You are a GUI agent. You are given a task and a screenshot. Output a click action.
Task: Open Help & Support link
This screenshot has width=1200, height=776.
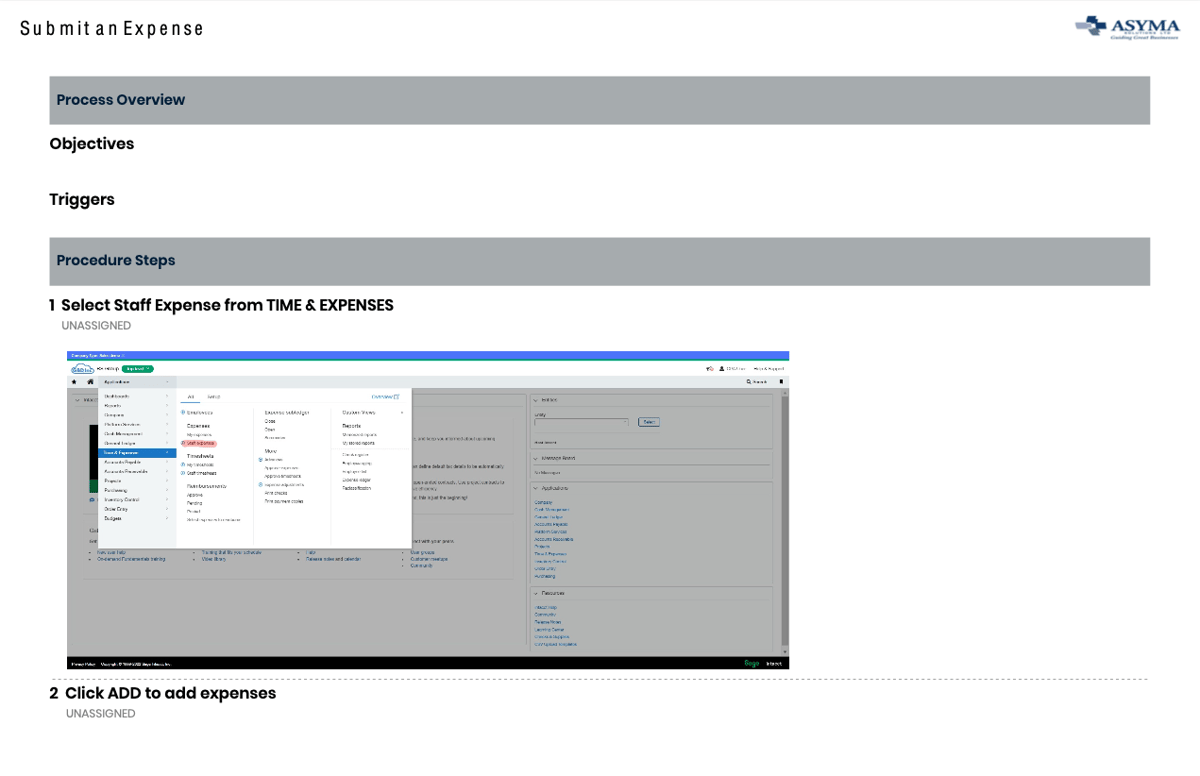768,369
